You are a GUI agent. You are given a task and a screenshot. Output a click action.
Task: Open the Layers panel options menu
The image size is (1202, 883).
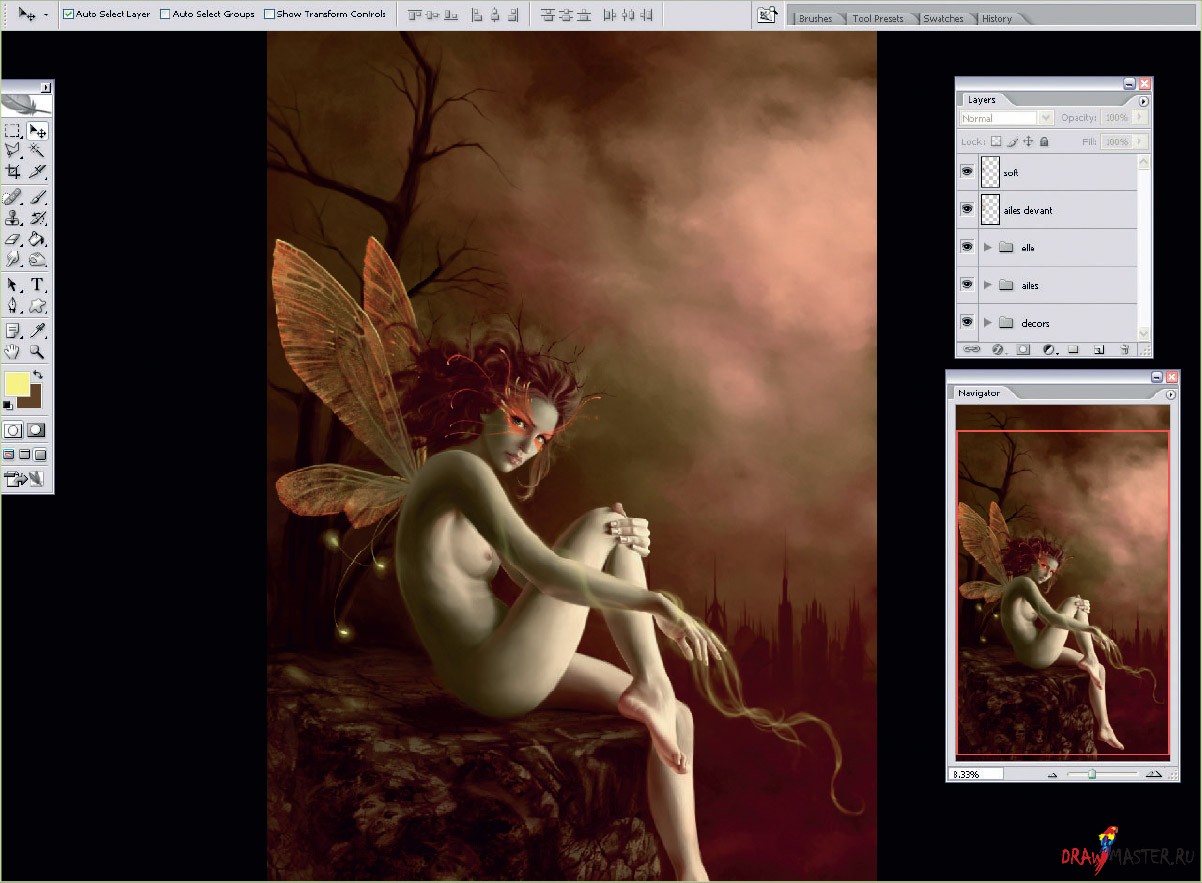(x=1144, y=101)
